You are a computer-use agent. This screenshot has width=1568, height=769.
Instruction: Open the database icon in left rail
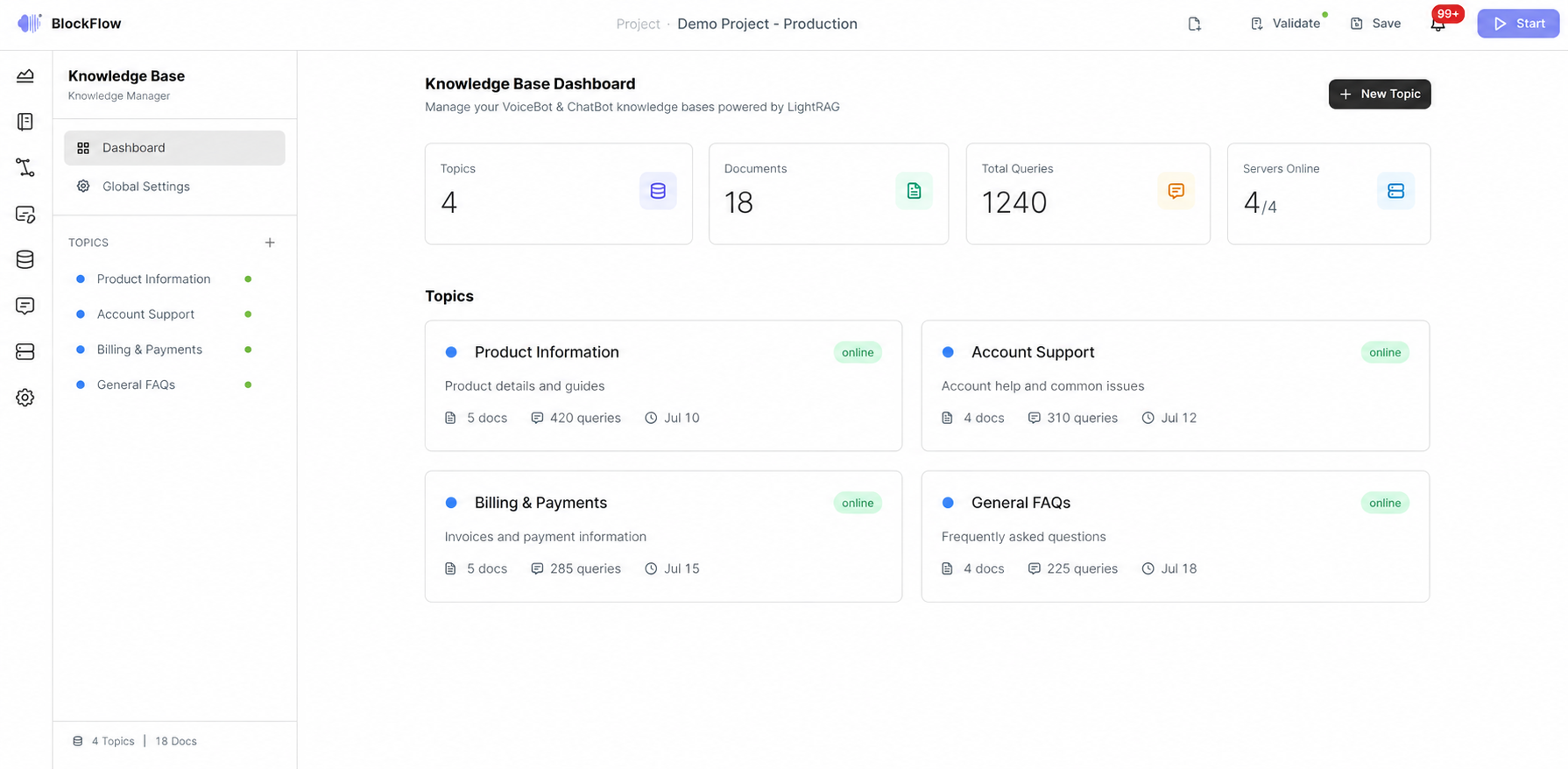pos(25,259)
